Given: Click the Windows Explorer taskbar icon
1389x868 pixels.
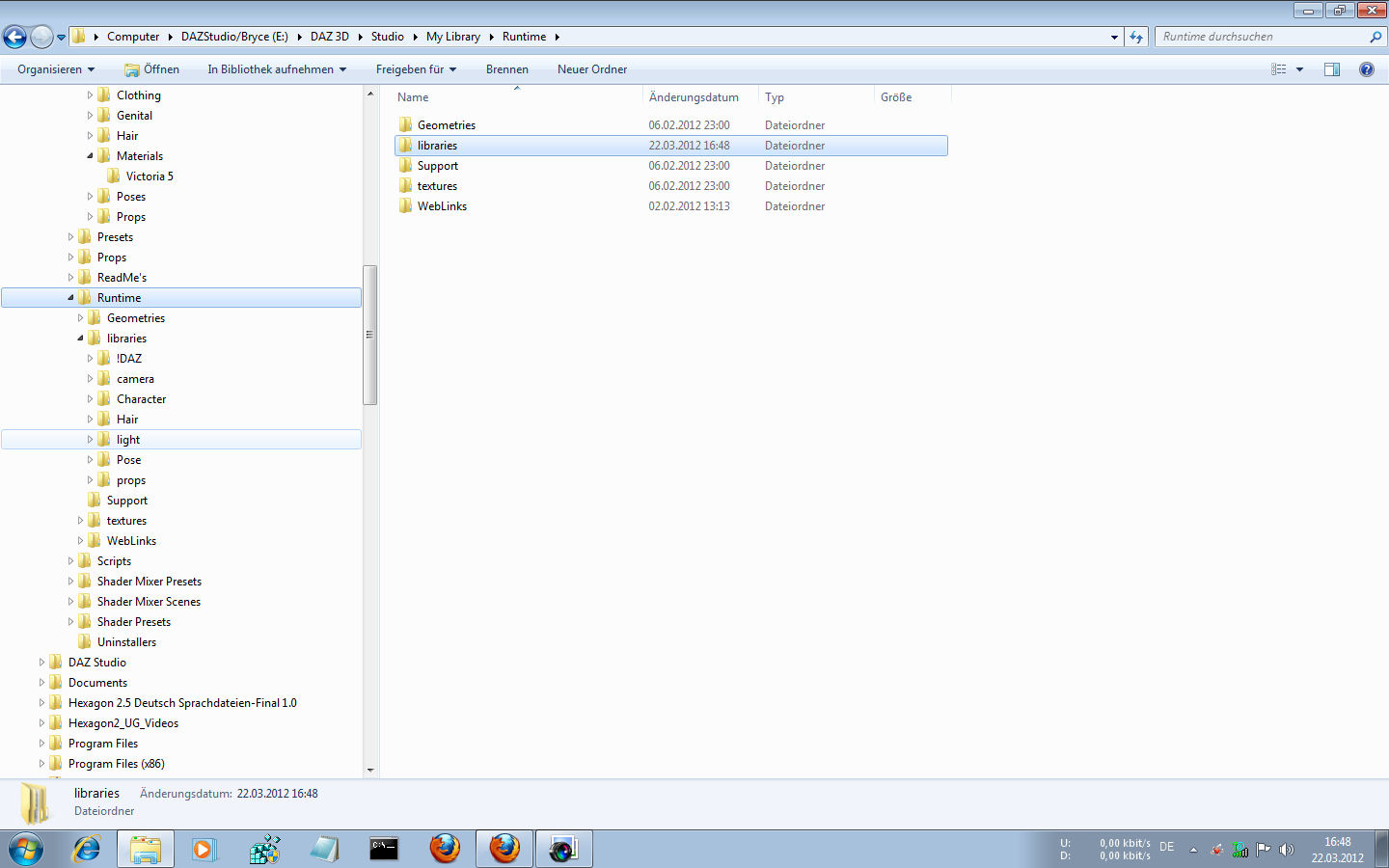Looking at the screenshot, I should [x=146, y=849].
